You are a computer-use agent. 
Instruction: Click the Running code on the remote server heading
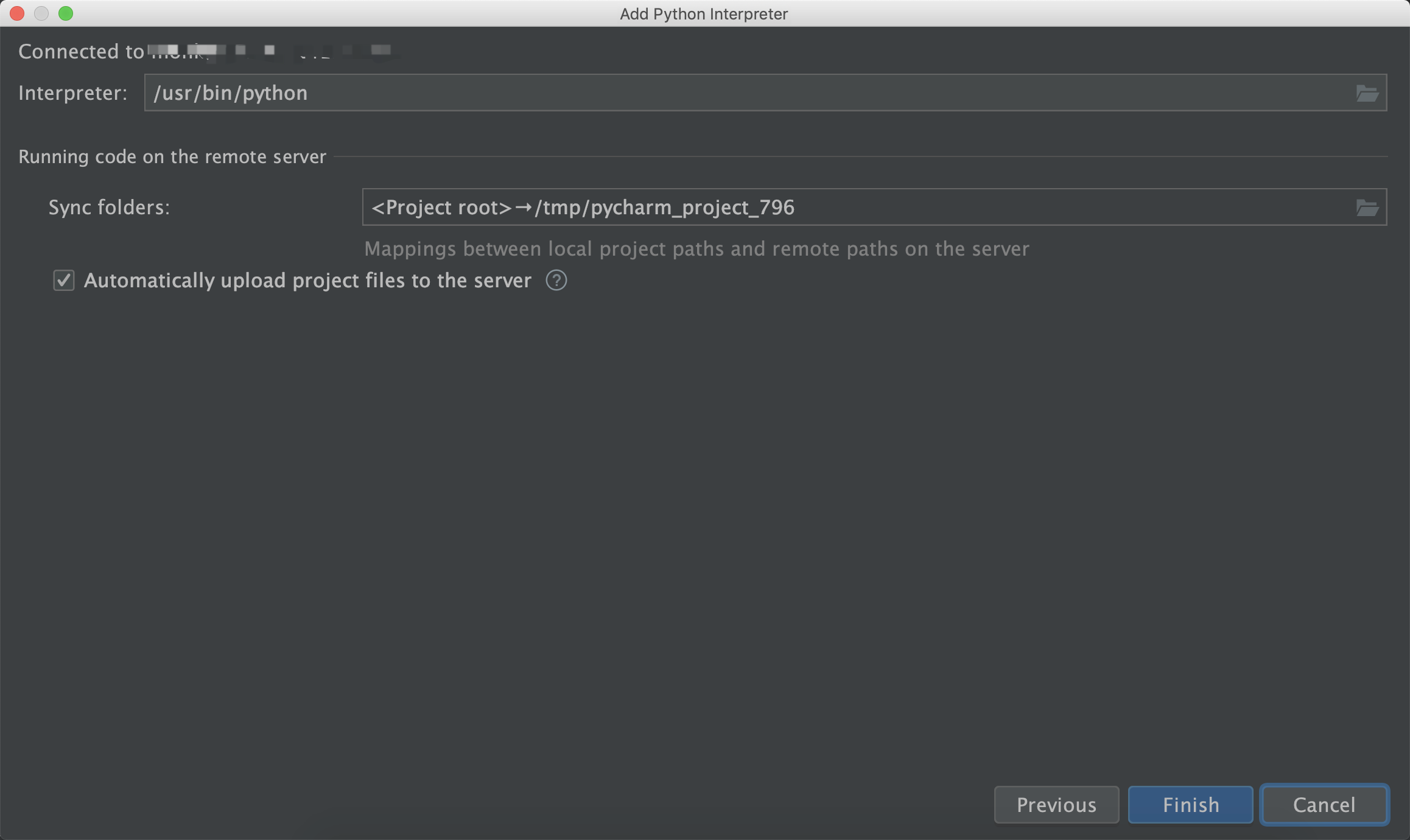[x=172, y=157]
